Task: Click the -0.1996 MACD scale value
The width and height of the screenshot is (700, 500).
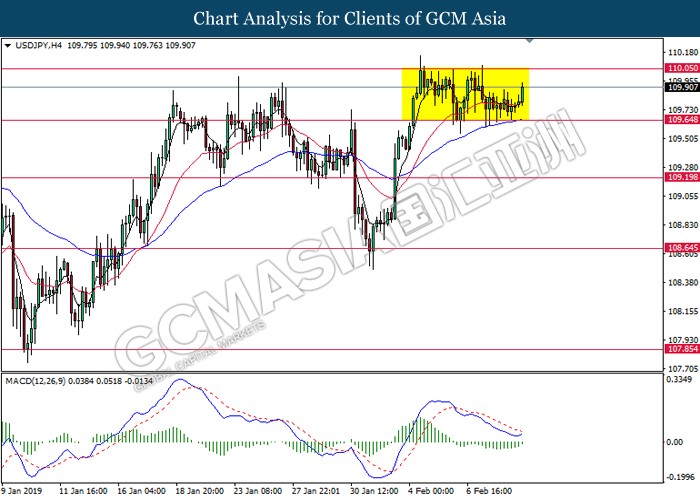Action: coord(680,477)
